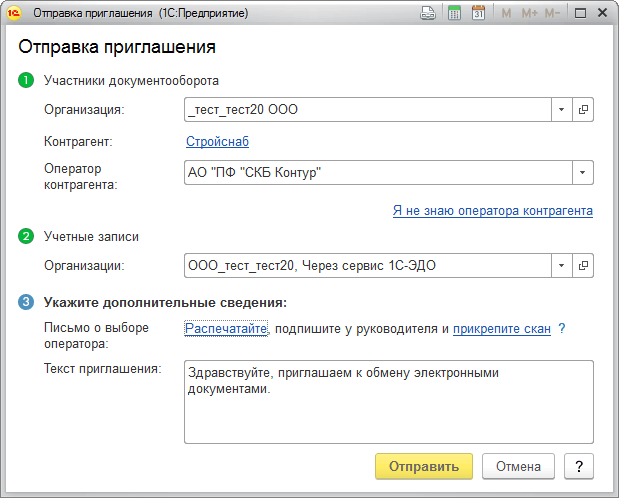619x498 pixels.
Task: Open the account record via open button
Action: pos(583,265)
